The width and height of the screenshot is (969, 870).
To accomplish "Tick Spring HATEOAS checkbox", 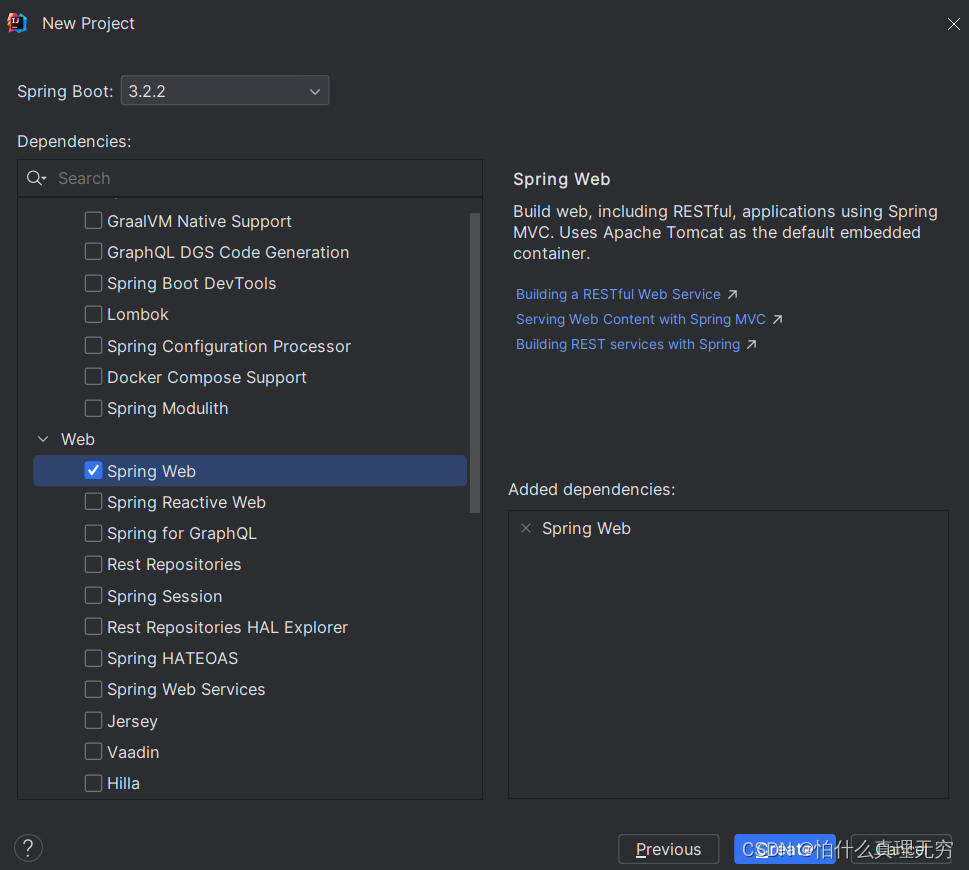I will coord(93,658).
